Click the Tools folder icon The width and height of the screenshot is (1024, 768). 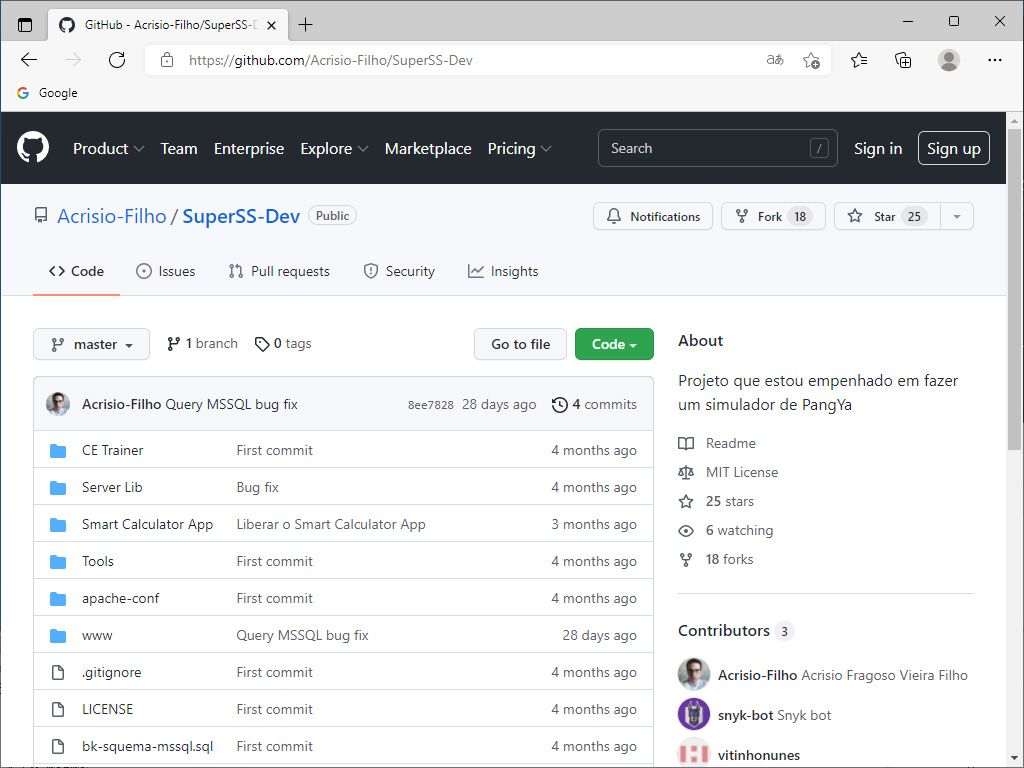click(x=58, y=562)
